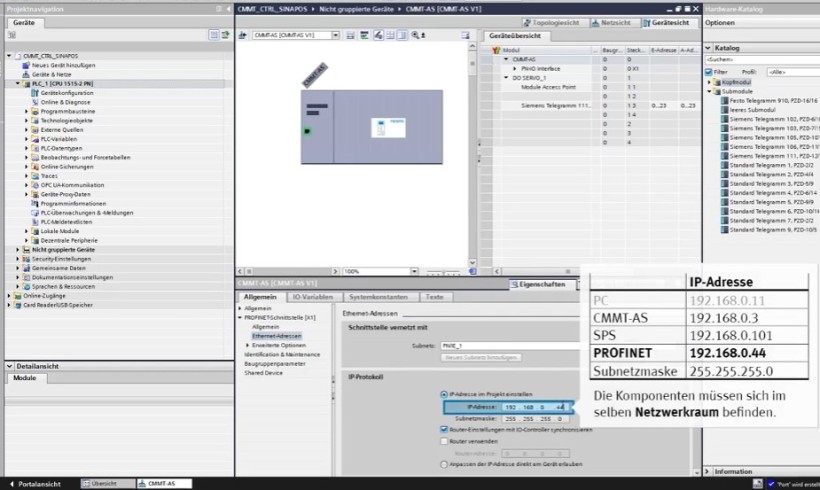Click the zoom magnifier icon in device view toolbar

(x=415, y=35)
